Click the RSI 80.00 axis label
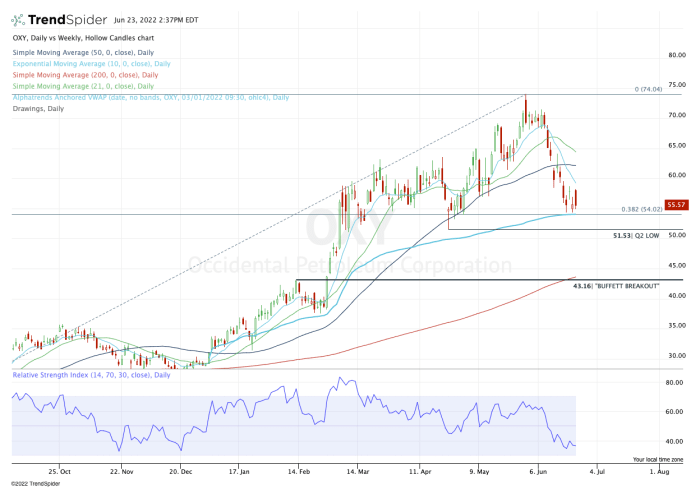Screen dimensions: 700x489 (x=674, y=383)
